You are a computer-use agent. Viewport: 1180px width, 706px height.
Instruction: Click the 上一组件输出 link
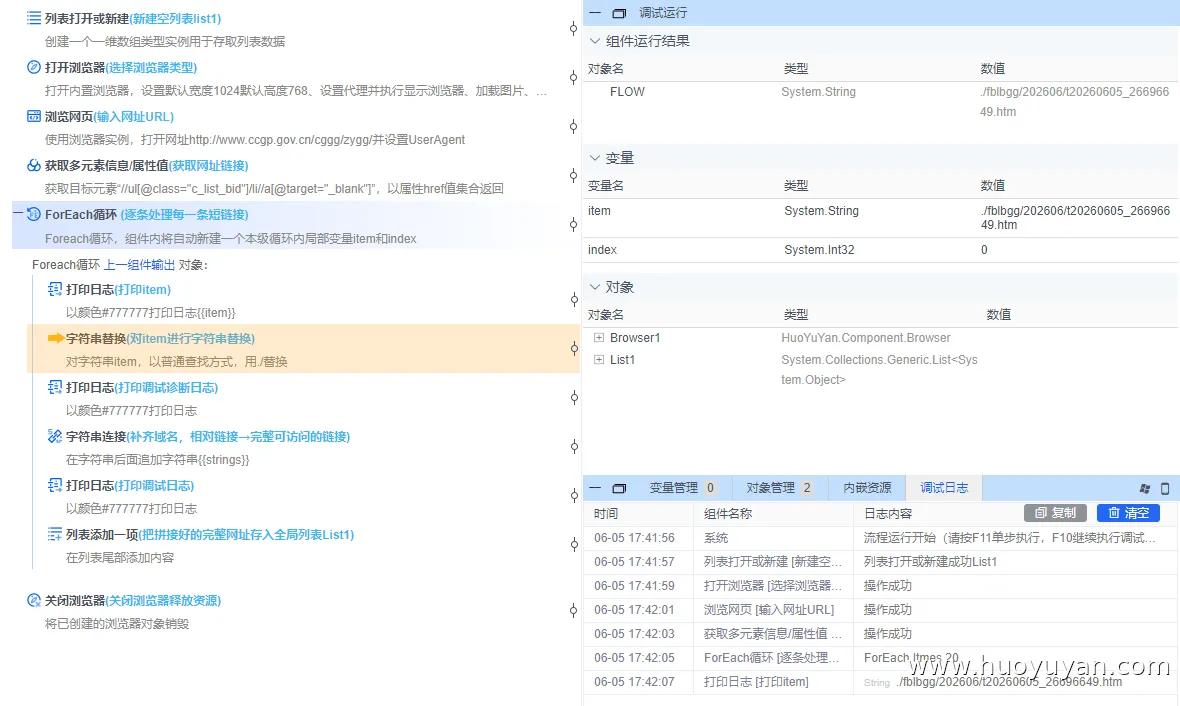pyautogui.click(x=139, y=264)
